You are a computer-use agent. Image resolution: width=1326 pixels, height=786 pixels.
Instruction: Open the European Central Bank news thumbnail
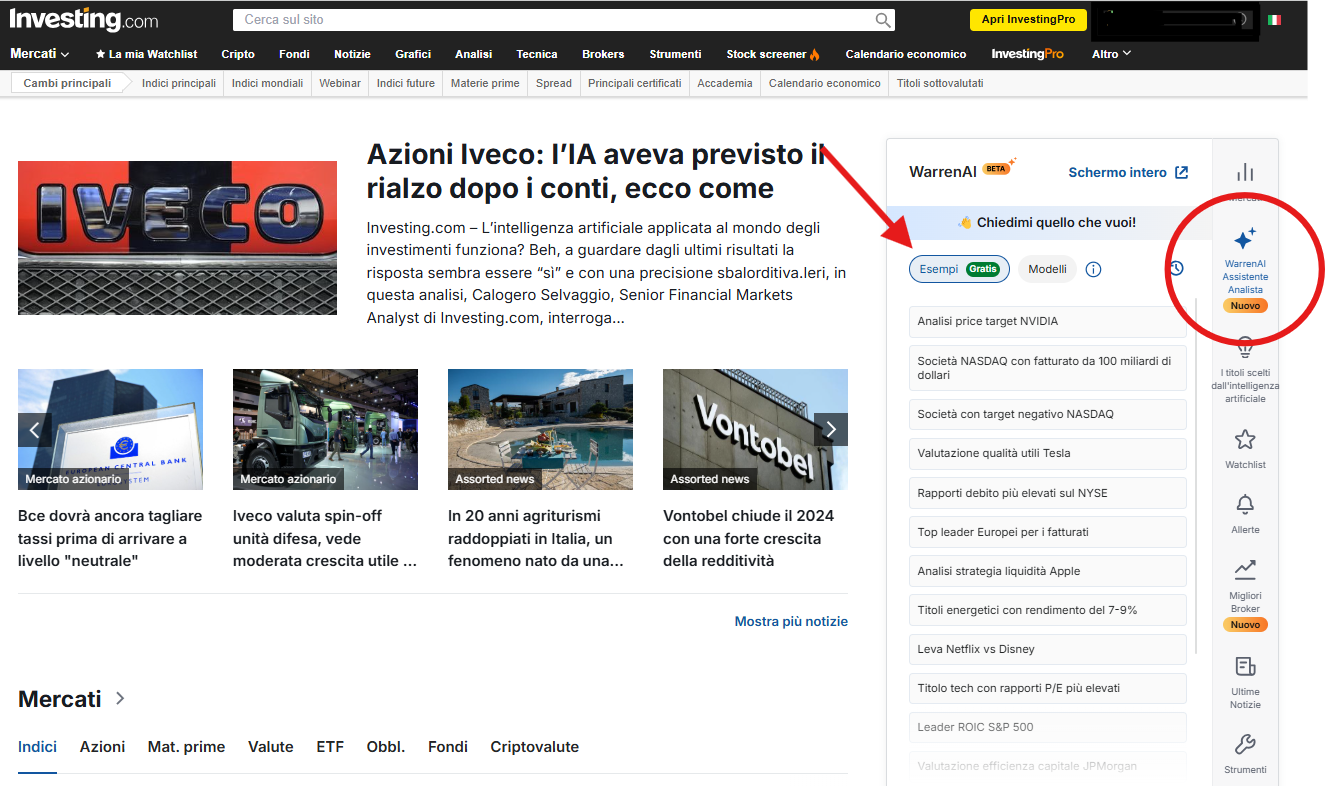[110, 429]
